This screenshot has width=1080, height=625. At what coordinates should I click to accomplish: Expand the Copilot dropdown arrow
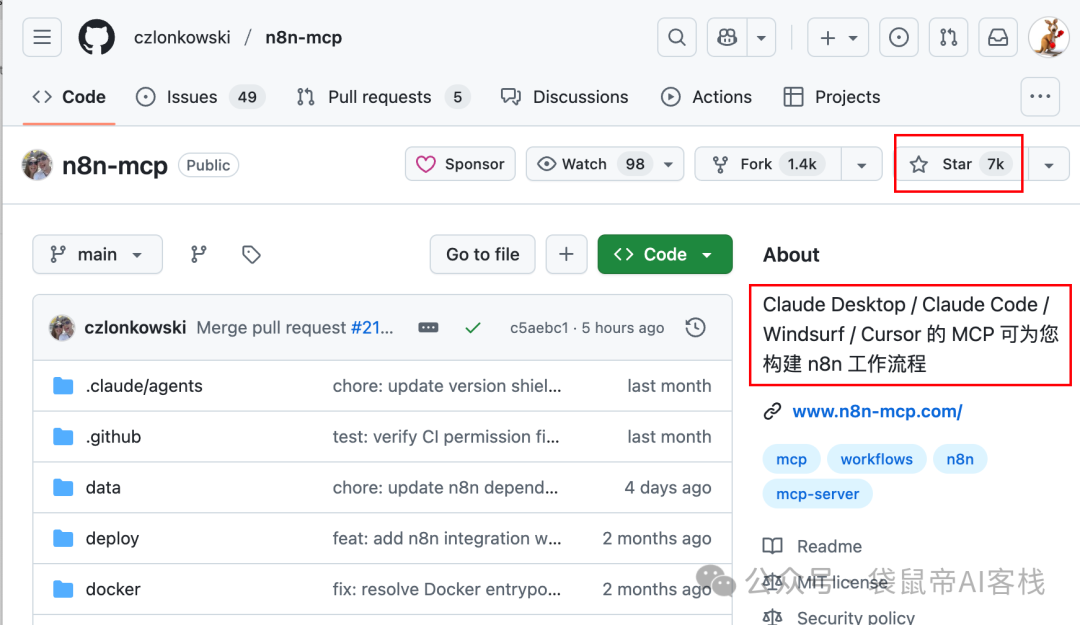point(761,37)
